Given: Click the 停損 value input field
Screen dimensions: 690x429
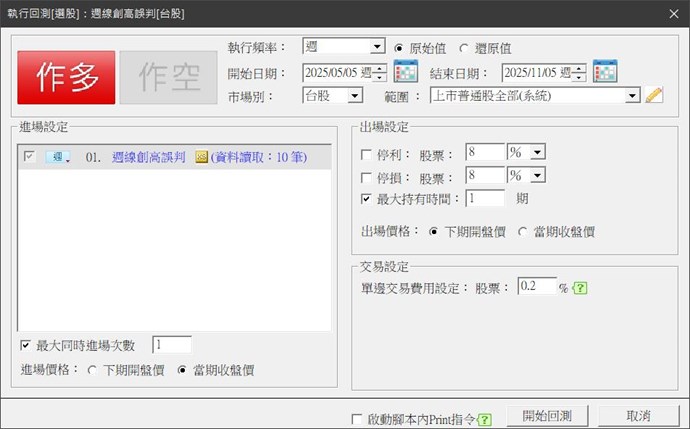Looking at the screenshot, I should coord(485,176).
